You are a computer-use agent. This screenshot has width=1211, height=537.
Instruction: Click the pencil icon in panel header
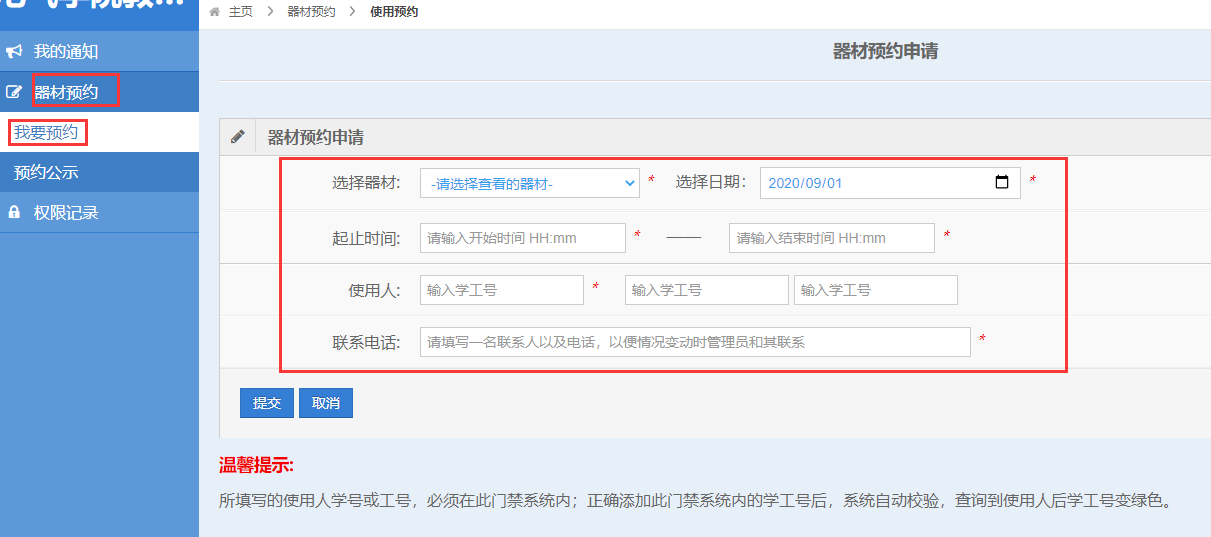click(x=237, y=137)
